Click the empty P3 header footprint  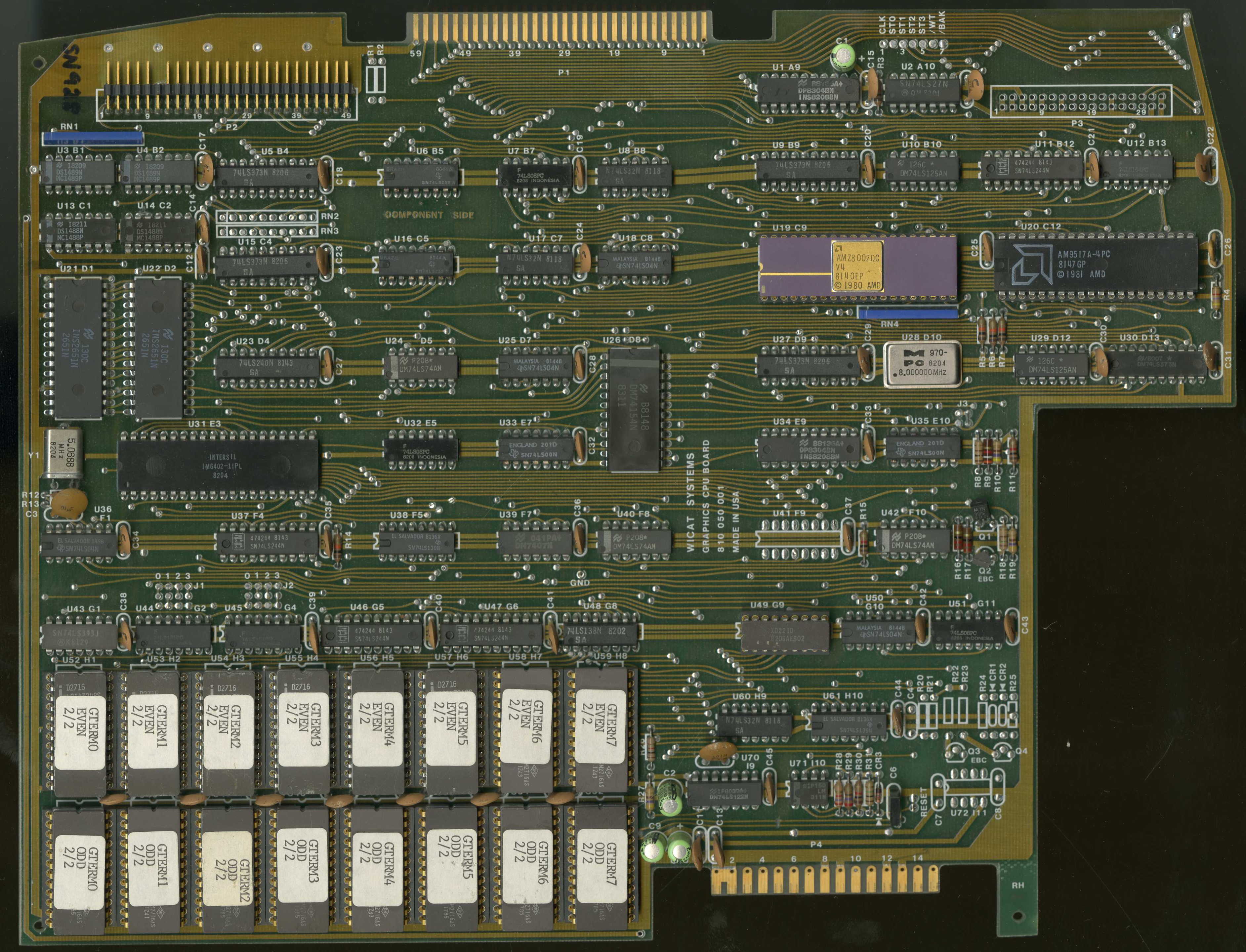(1082, 102)
